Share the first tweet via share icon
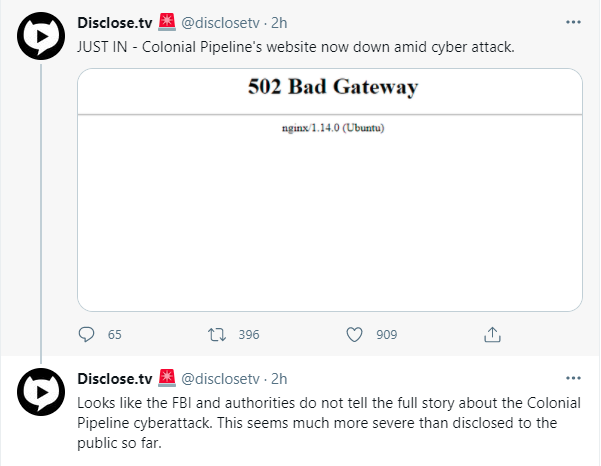 (x=492, y=335)
